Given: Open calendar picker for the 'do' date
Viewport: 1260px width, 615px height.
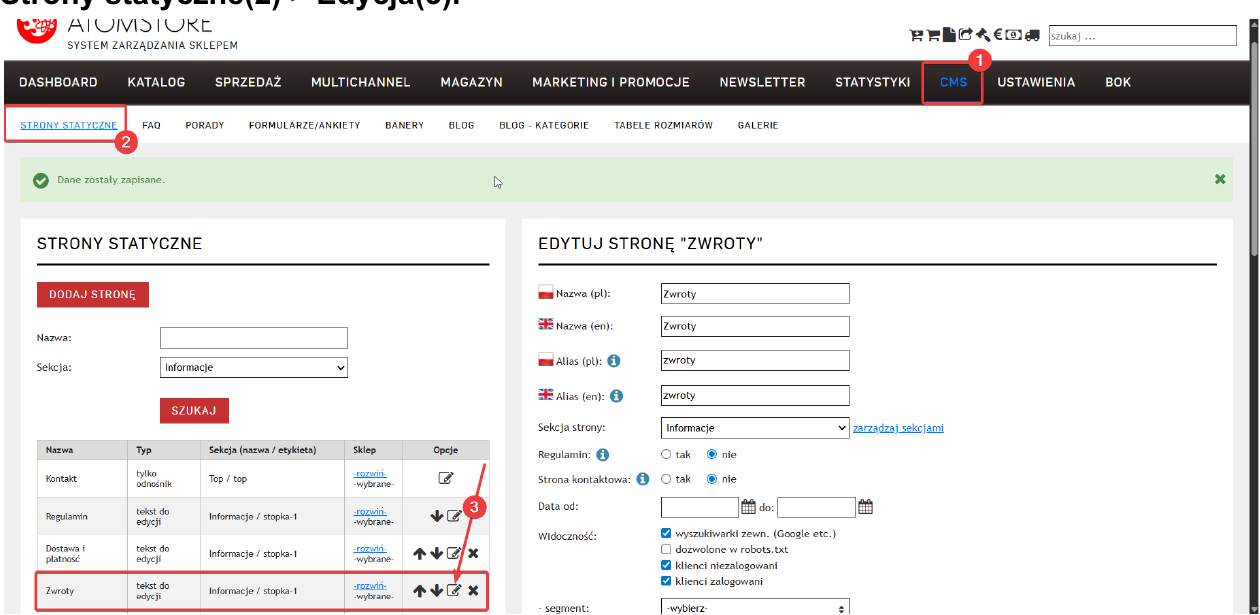Looking at the screenshot, I should (865, 507).
